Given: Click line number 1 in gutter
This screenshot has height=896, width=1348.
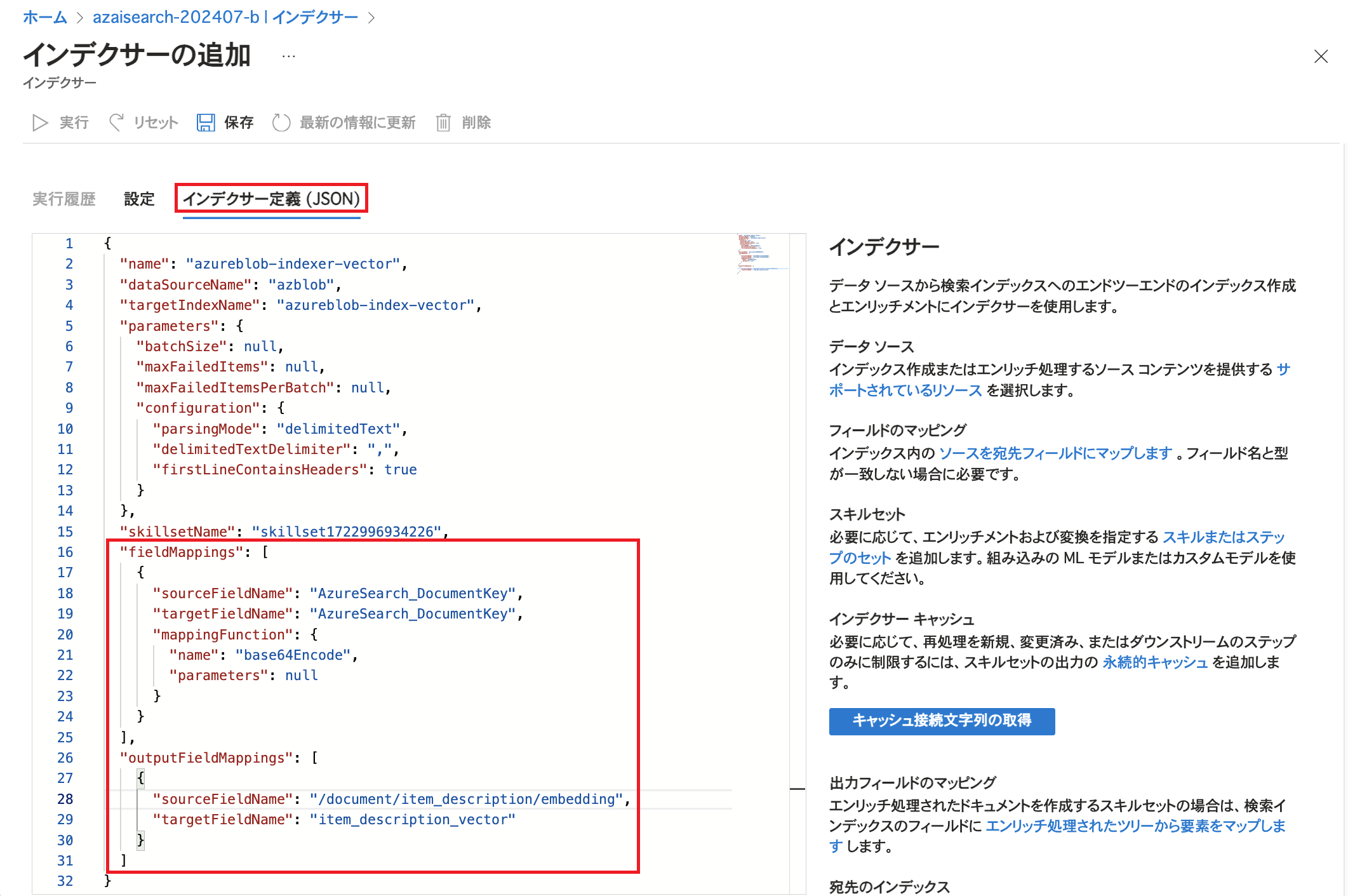Looking at the screenshot, I should tap(69, 244).
